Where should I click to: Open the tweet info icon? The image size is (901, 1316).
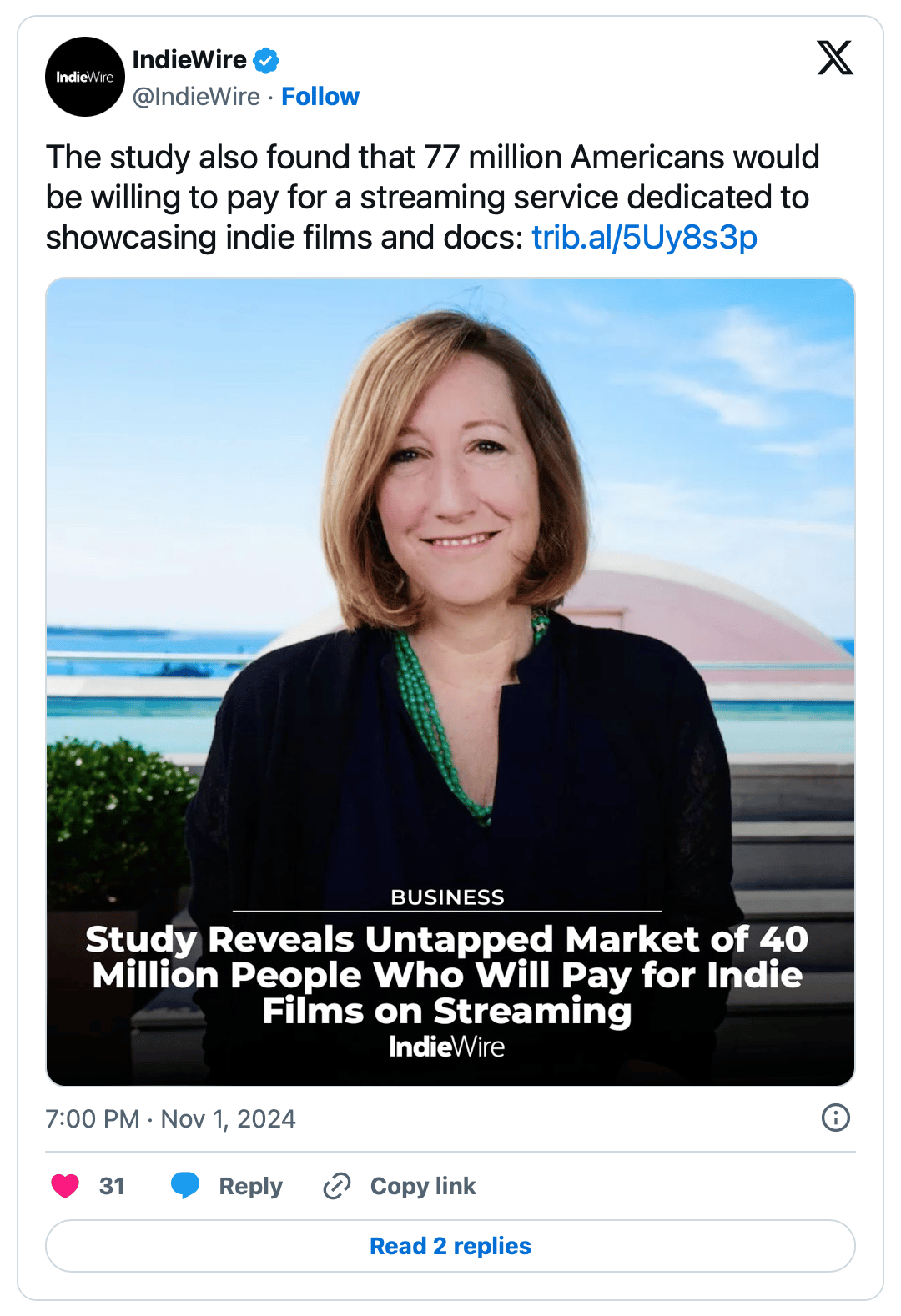836,1118
